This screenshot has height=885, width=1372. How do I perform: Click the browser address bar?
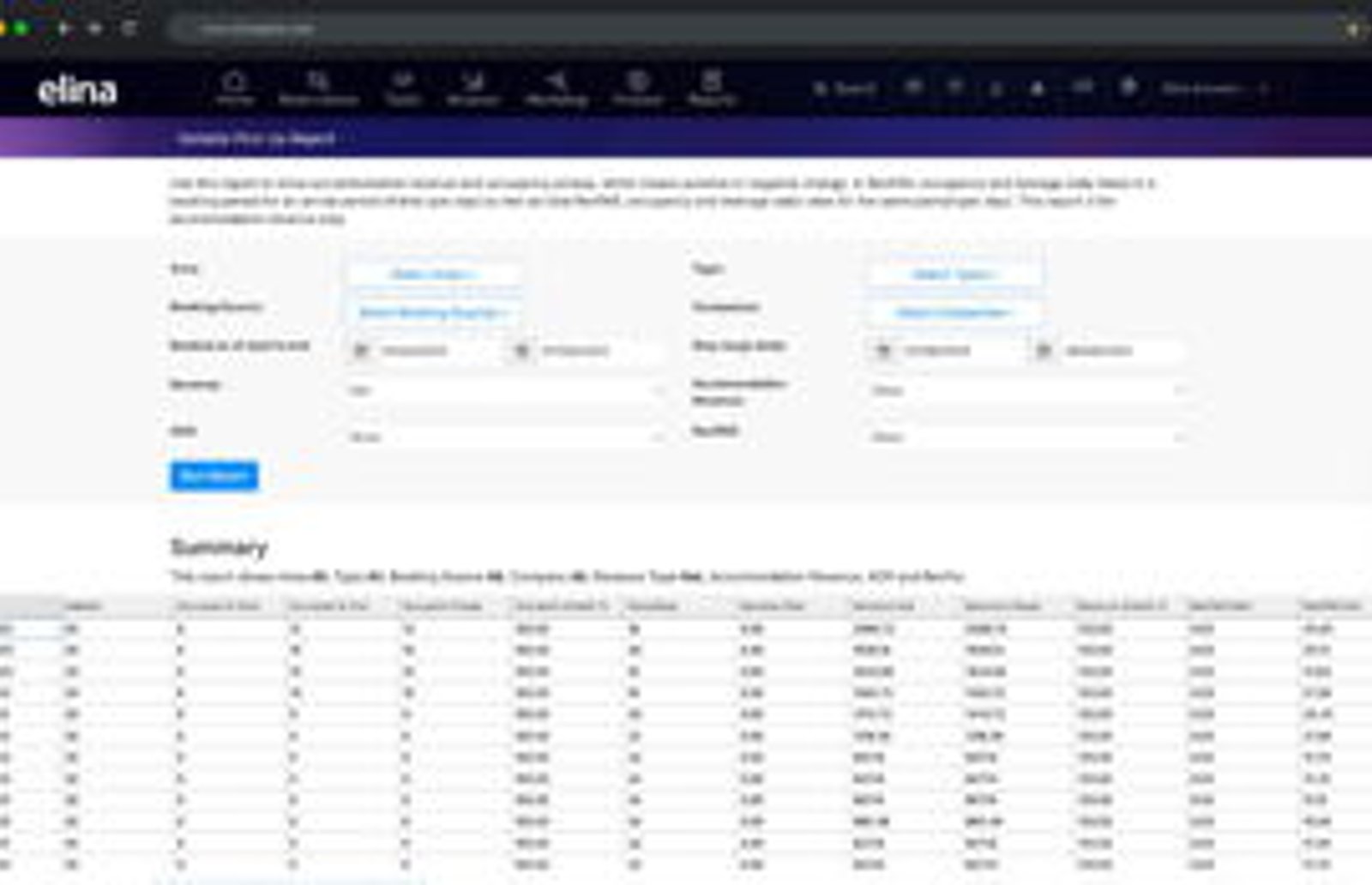point(755,28)
